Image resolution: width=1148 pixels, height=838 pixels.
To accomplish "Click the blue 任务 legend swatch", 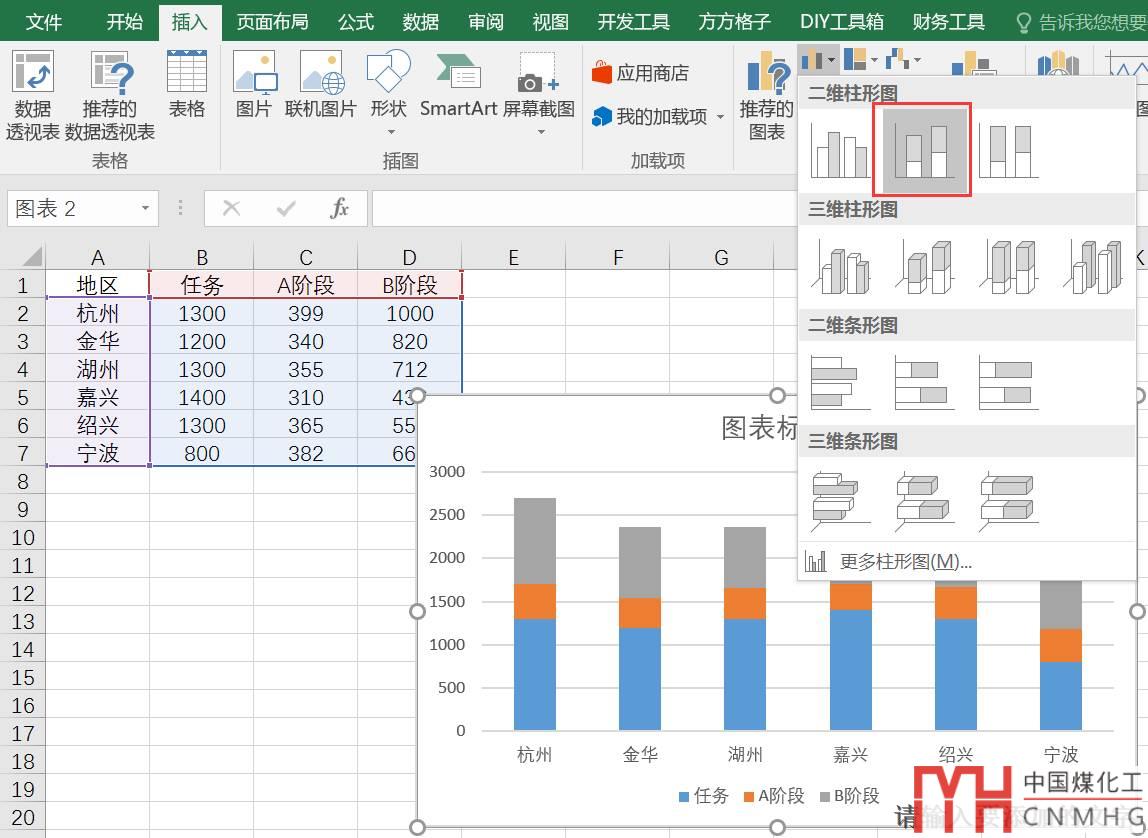I will (684, 797).
